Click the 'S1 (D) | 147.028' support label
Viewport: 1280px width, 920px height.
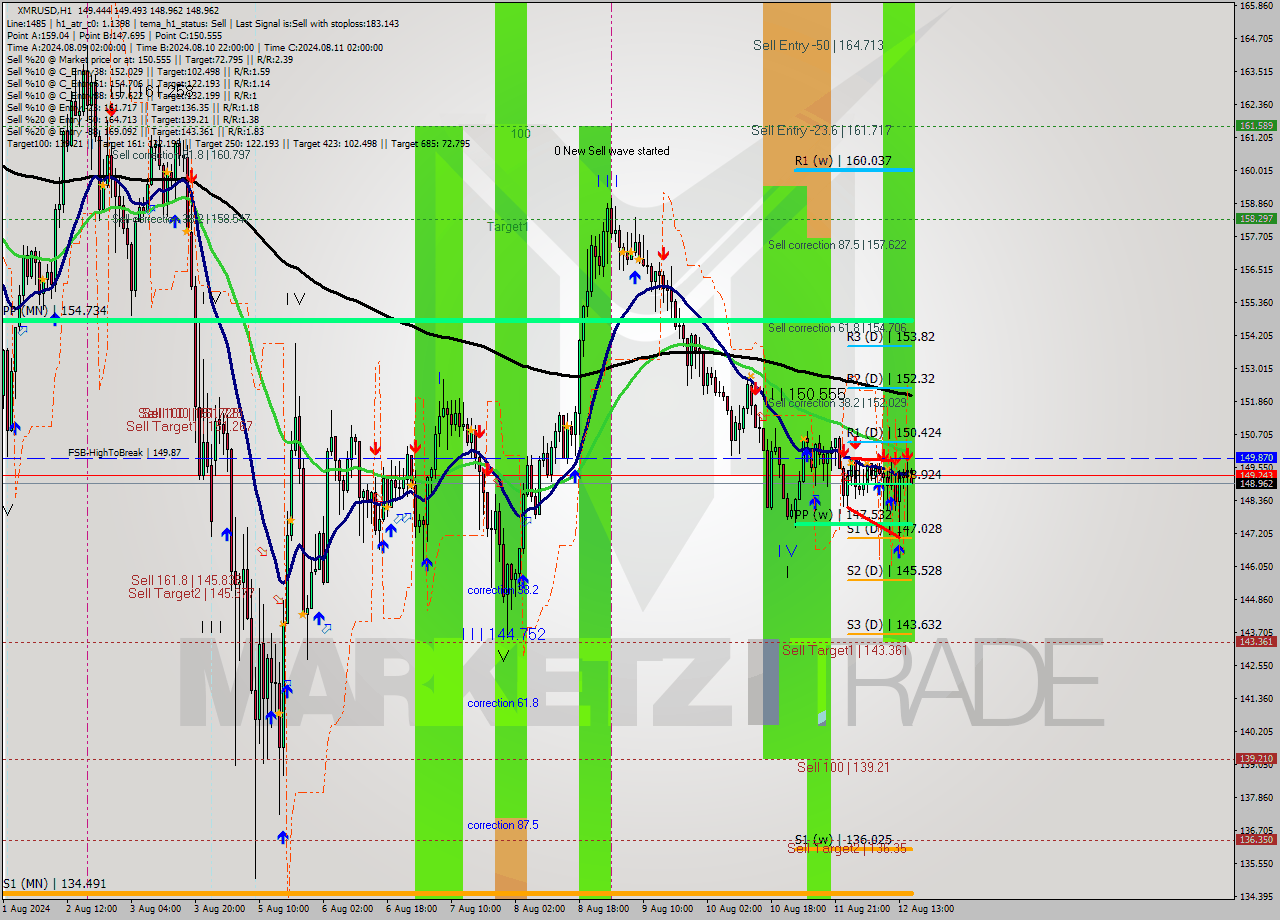[x=894, y=528]
